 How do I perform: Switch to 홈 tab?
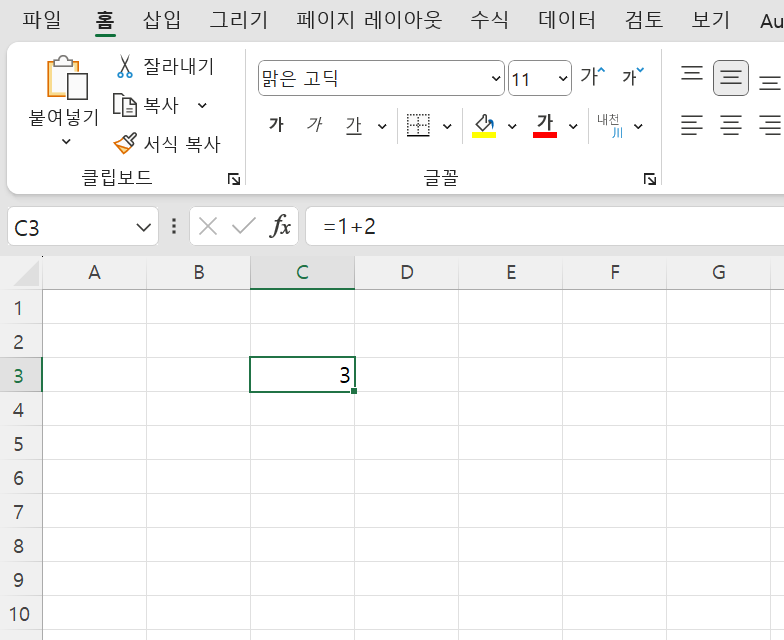[105, 20]
